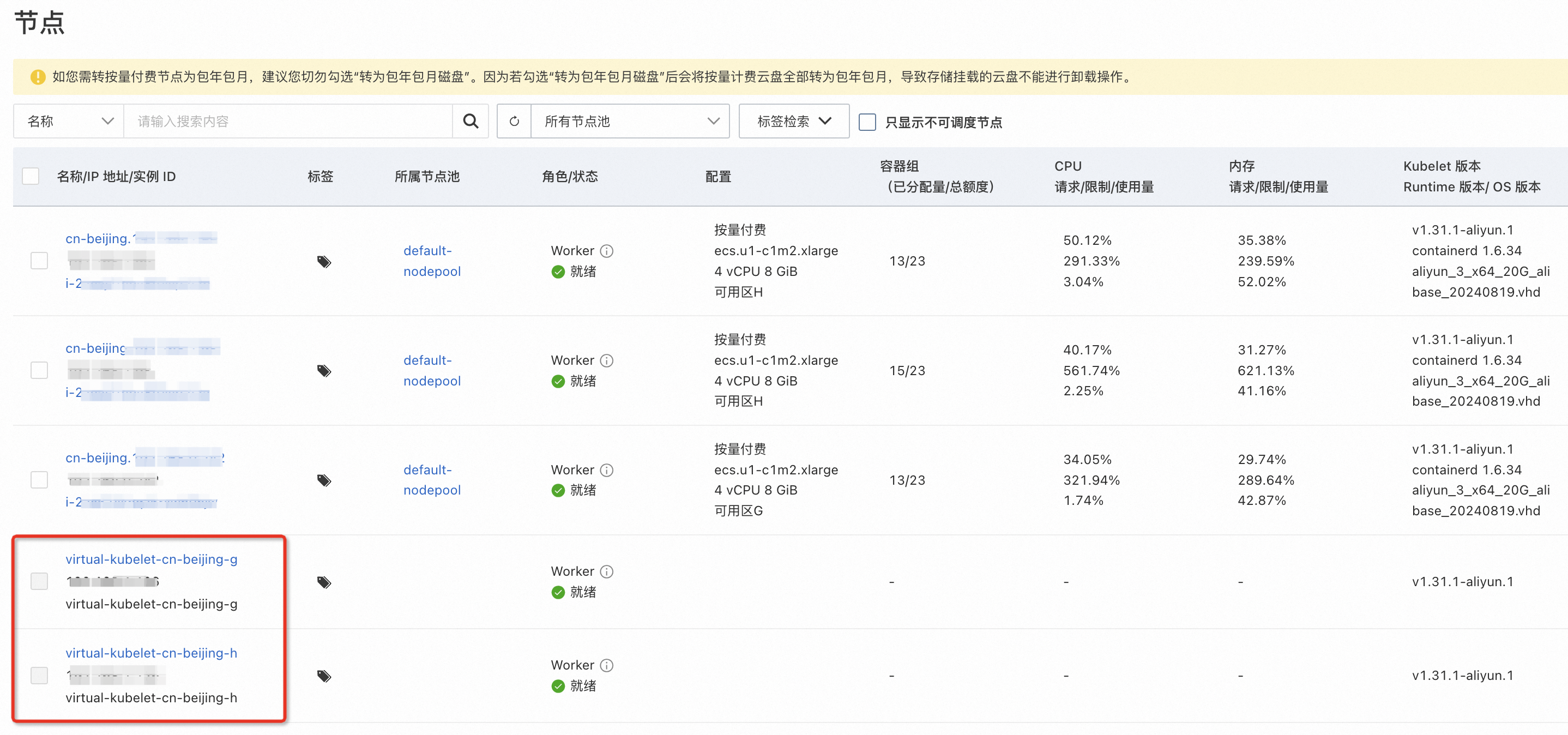Open virtual-kubelet-cn-beijing-h node link
Image resolution: width=1568 pixels, height=735 pixels.
click(151, 653)
